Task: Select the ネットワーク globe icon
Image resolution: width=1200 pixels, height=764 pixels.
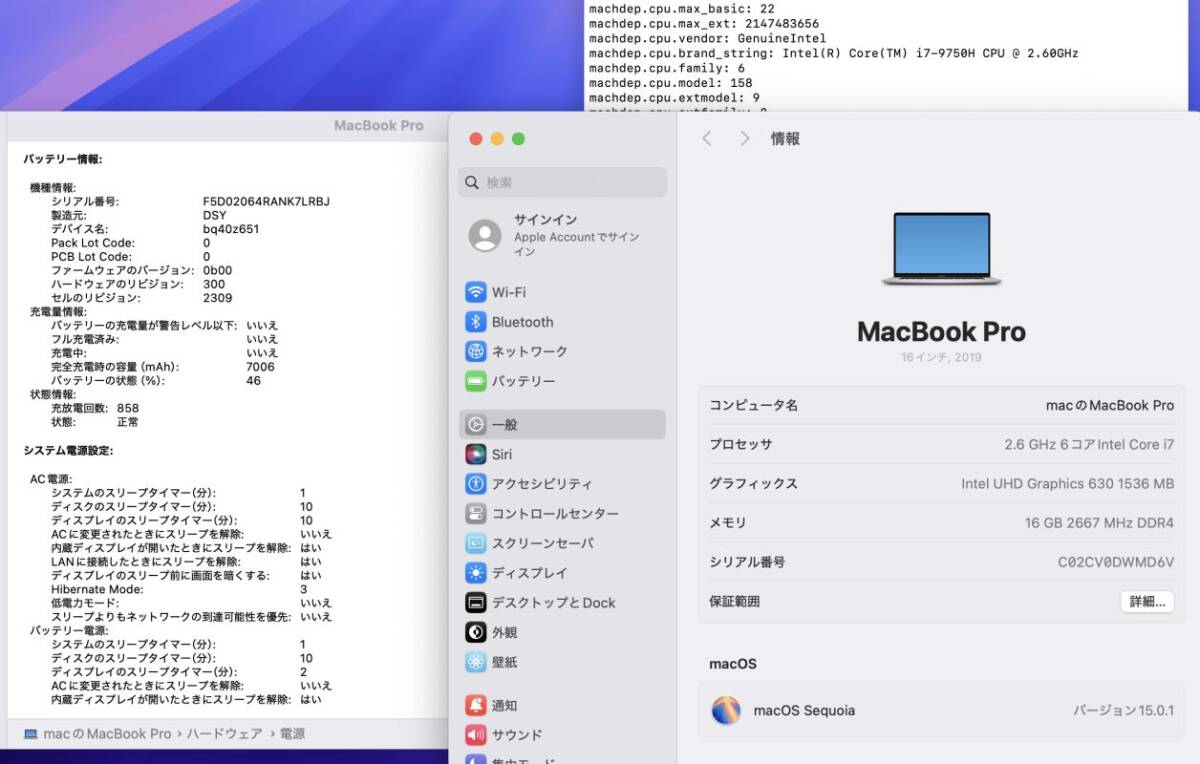Action: click(476, 352)
